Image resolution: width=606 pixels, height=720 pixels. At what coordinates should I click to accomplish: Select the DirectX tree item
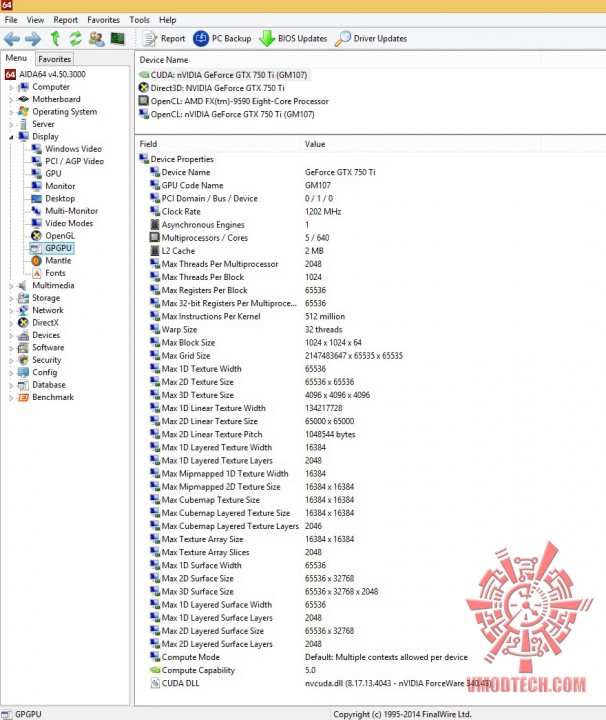(38, 322)
